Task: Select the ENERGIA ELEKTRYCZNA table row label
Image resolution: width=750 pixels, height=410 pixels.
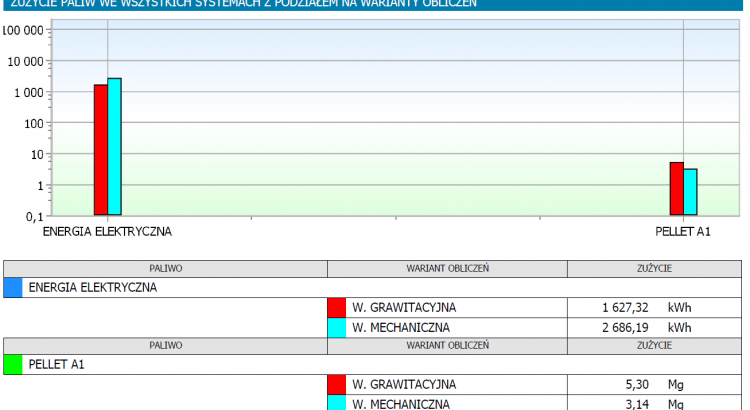Action: tap(93, 288)
